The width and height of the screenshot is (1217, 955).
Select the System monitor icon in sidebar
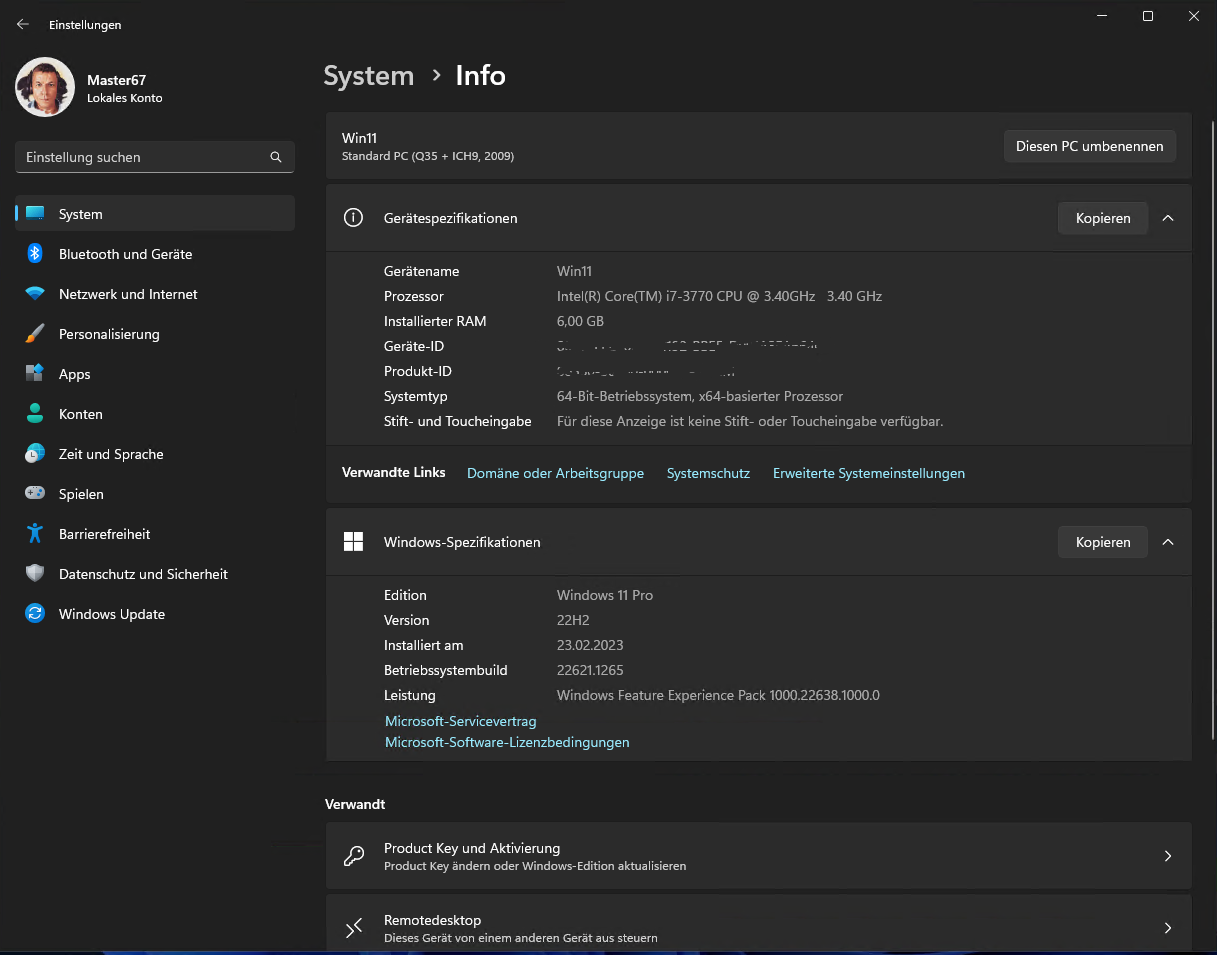[35, 214]
